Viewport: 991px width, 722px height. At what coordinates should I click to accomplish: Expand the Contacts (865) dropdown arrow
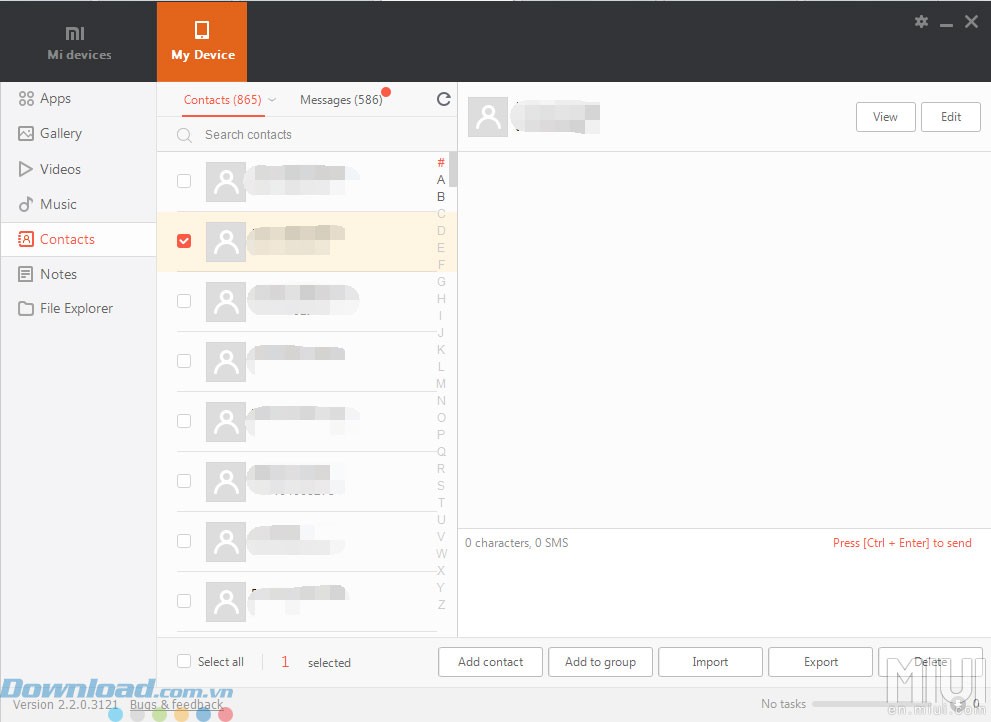(272, 100)
